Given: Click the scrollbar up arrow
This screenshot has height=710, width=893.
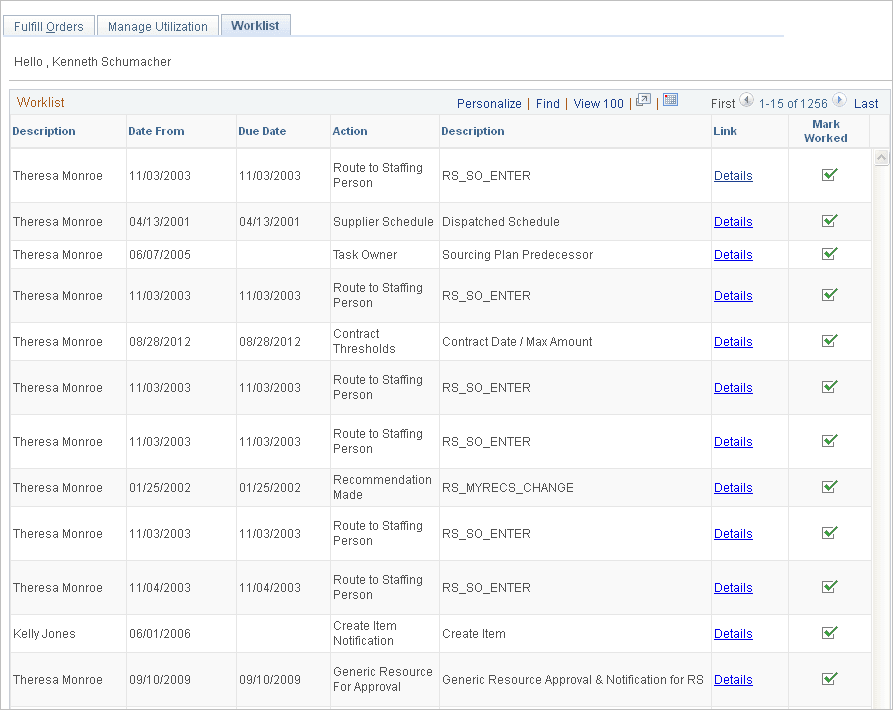Looking at the screenshot, I should (881, 156).
